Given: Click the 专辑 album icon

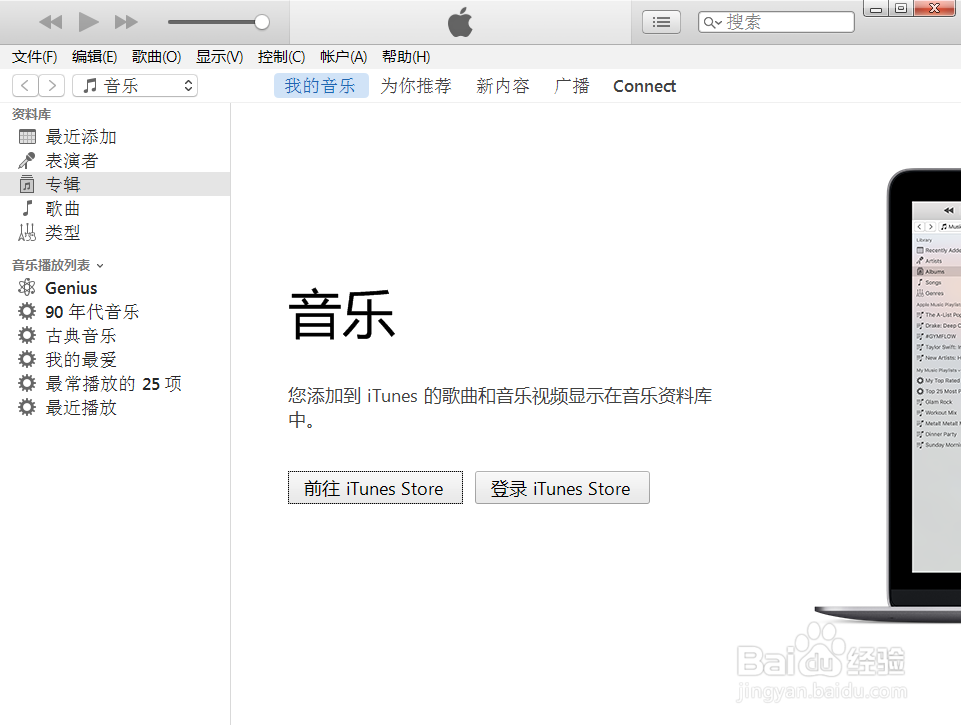Looking at the screenshot, I should coord(27,184).
